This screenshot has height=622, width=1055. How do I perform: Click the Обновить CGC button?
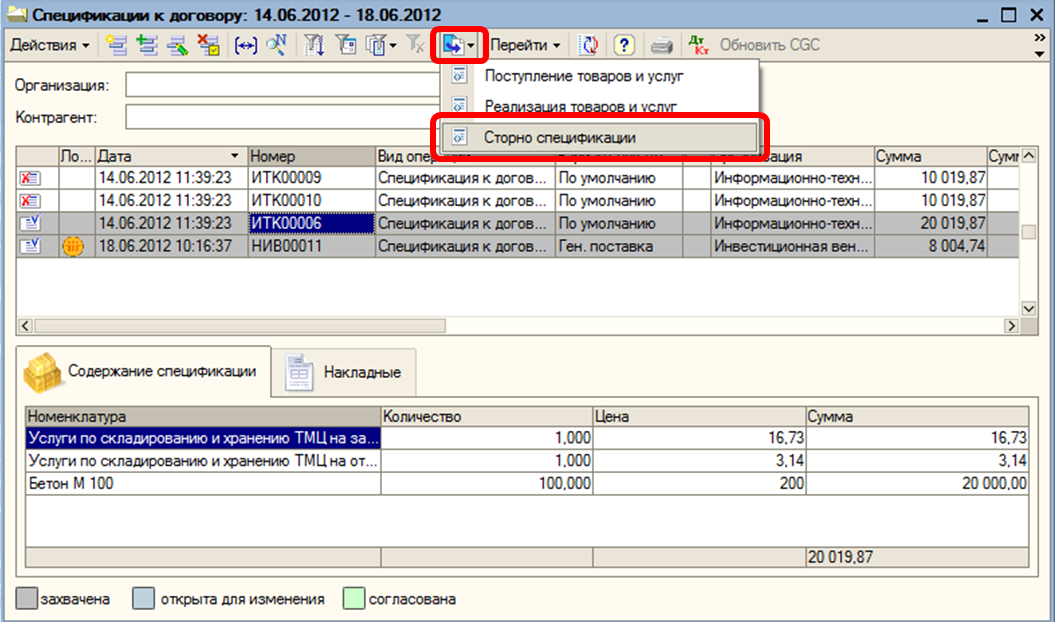click(770, 46)
